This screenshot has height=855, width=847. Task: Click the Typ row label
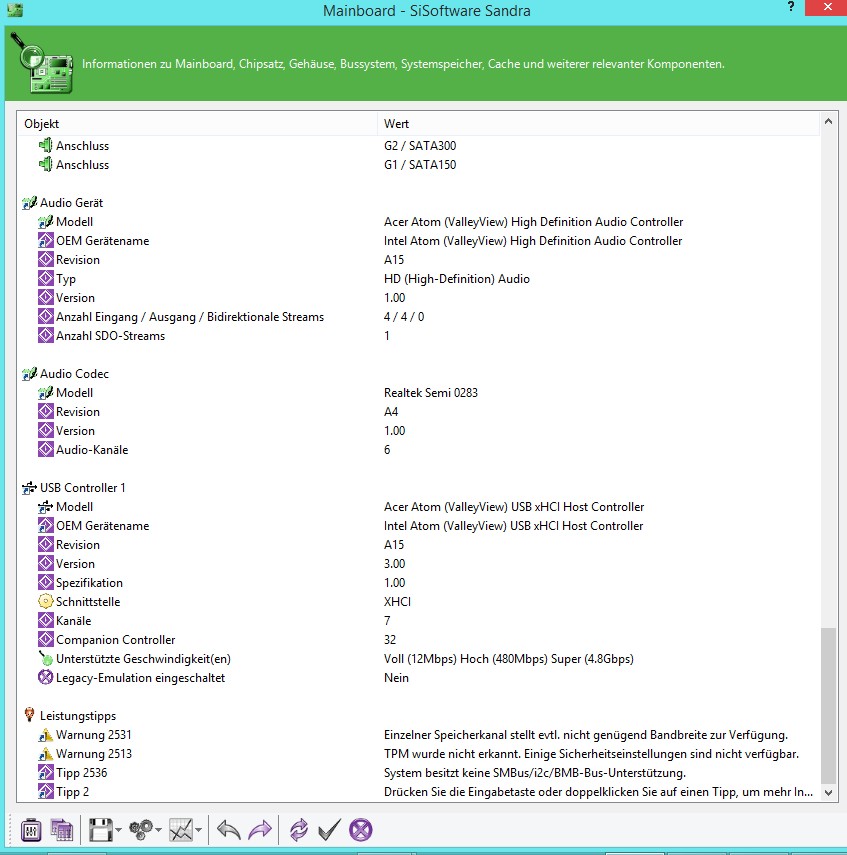(66, 279)
